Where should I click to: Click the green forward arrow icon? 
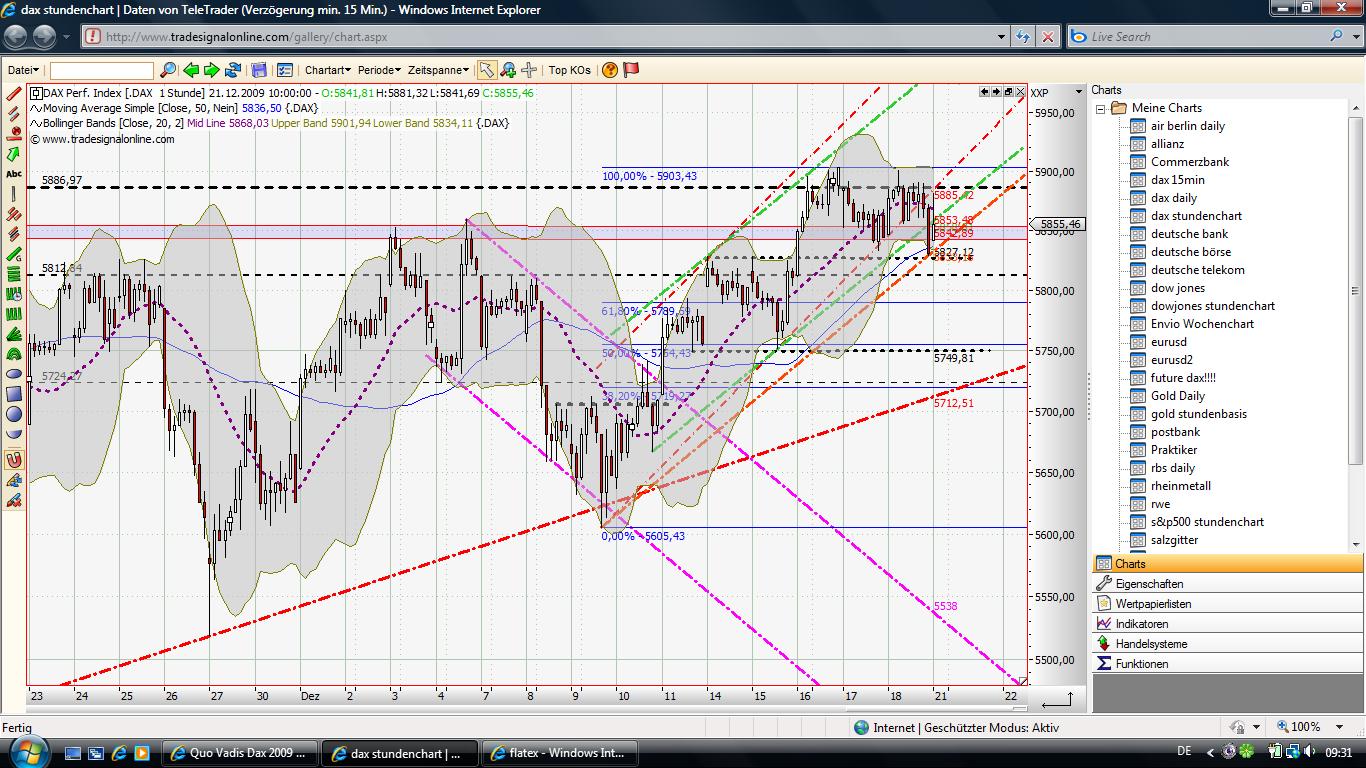click(x=212, y=70)
